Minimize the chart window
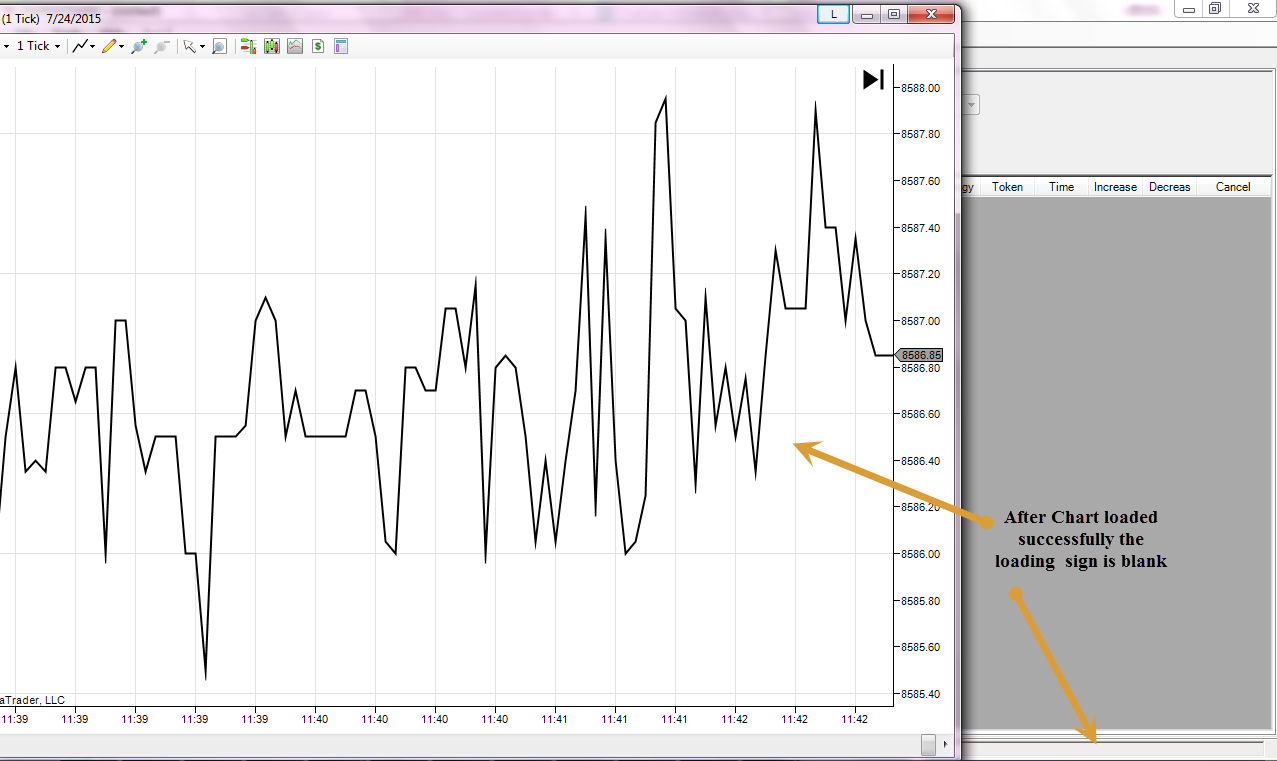 (x=868, y=14)
